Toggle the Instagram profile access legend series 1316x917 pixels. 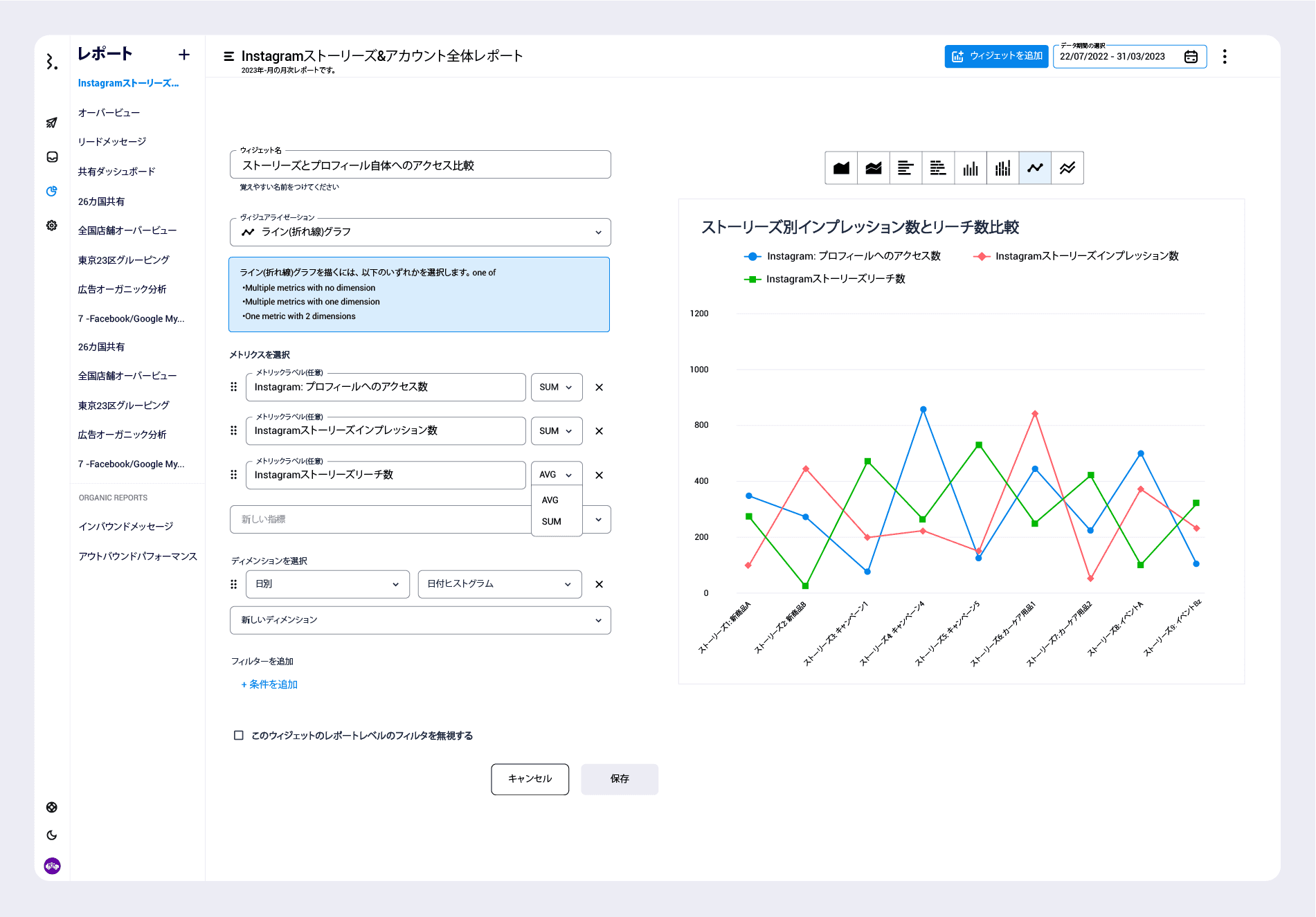coord(842,256)
